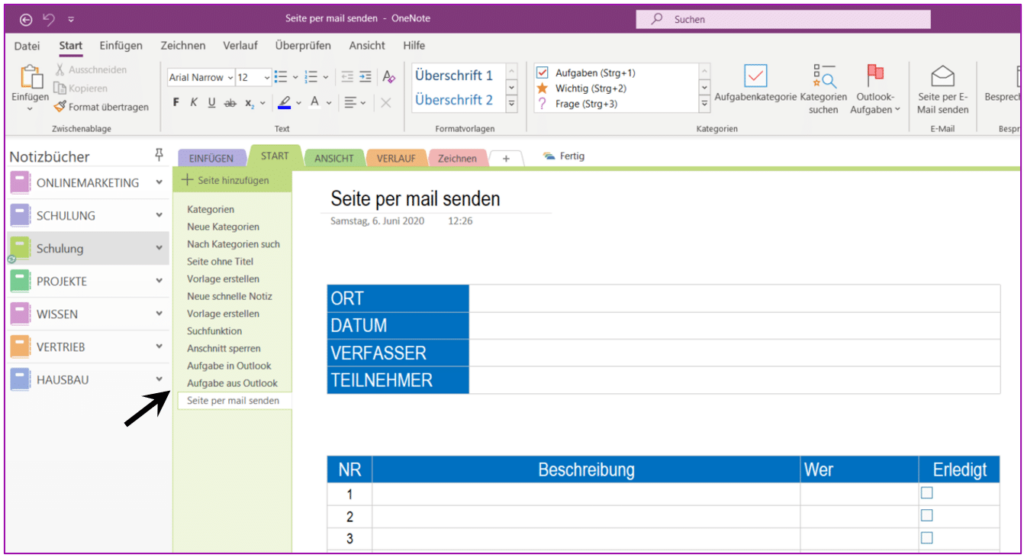This screenshot has height=558, width=1024.
Task: Toggle italic formatting K
Action: 193,103
